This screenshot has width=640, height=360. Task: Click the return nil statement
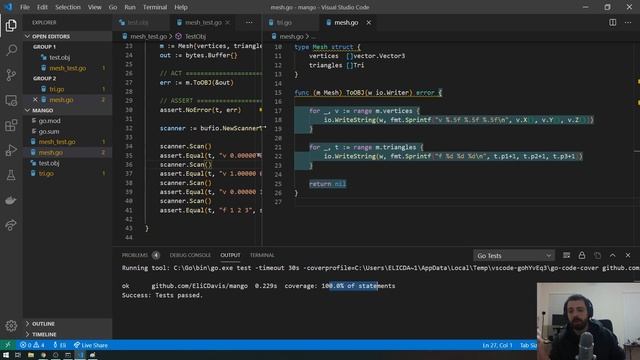tap(327, 184)
